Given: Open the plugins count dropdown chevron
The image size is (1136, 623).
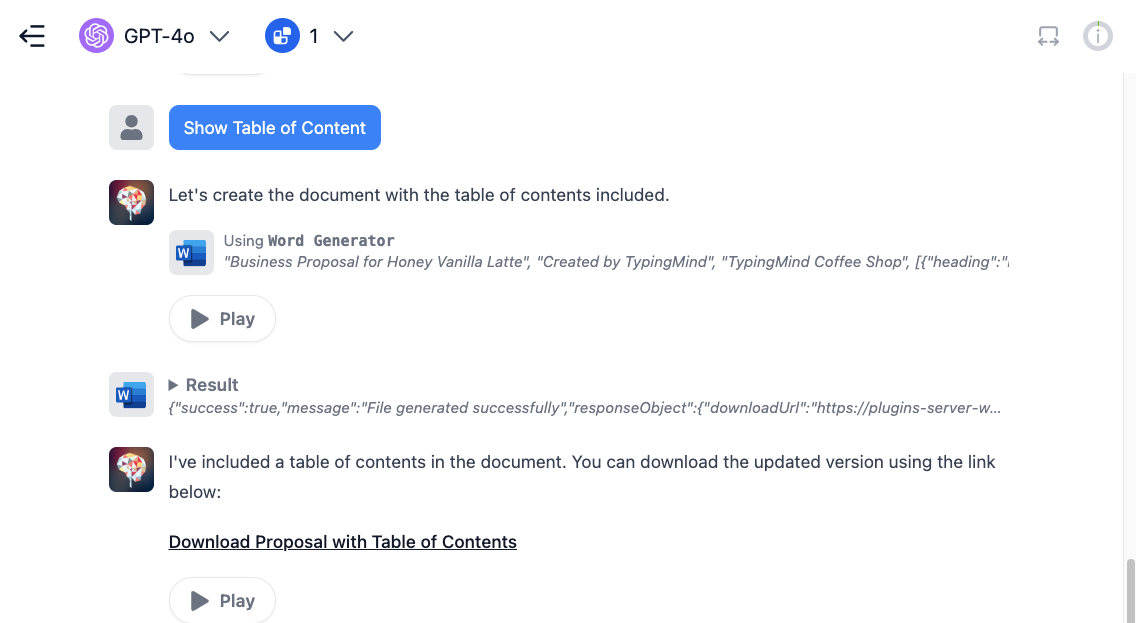Looking at the screenshot, I should pyautogui.click(x=343, y=36).
